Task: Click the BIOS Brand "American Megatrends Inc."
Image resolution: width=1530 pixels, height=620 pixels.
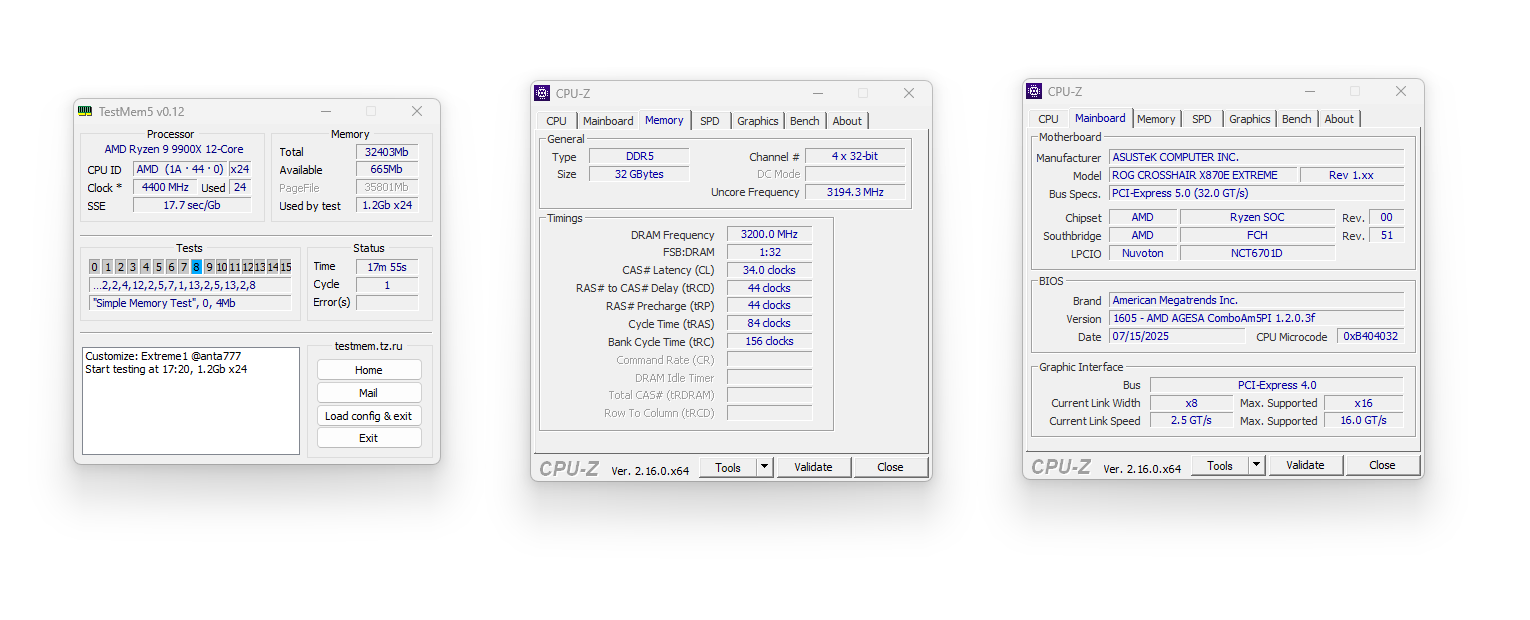Action: click(1256, 300)
